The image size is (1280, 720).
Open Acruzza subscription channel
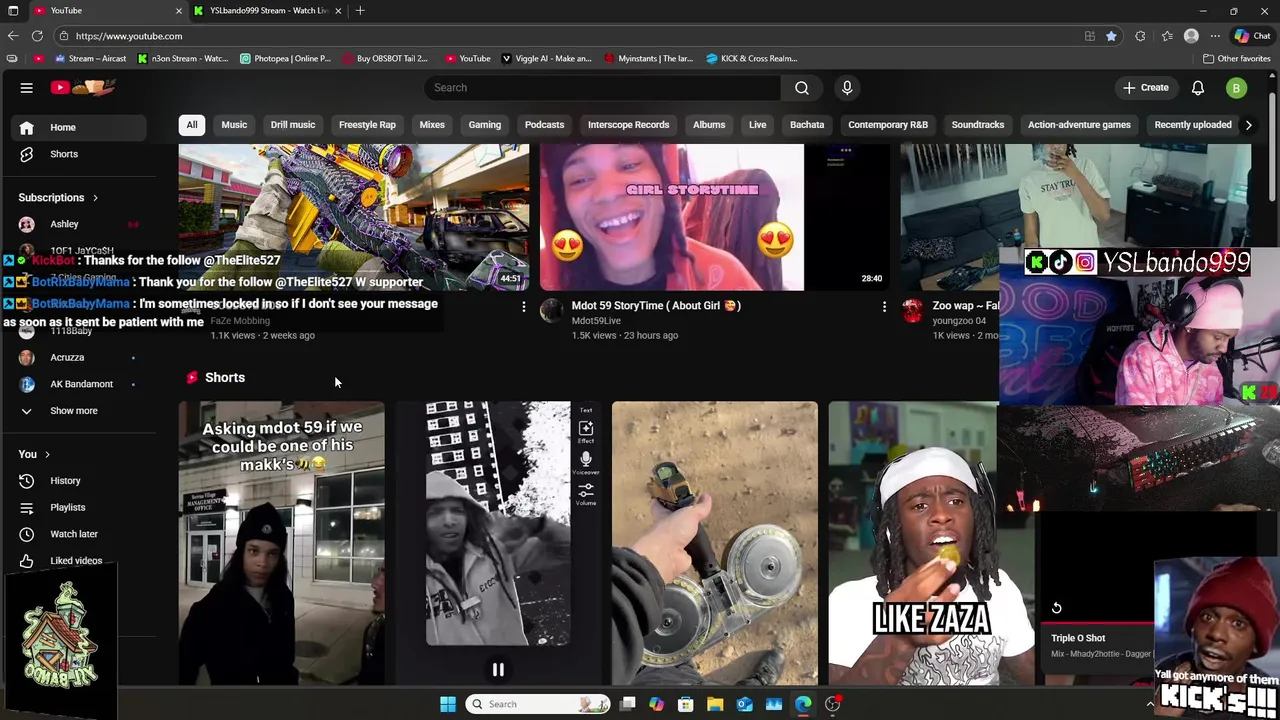78,357
